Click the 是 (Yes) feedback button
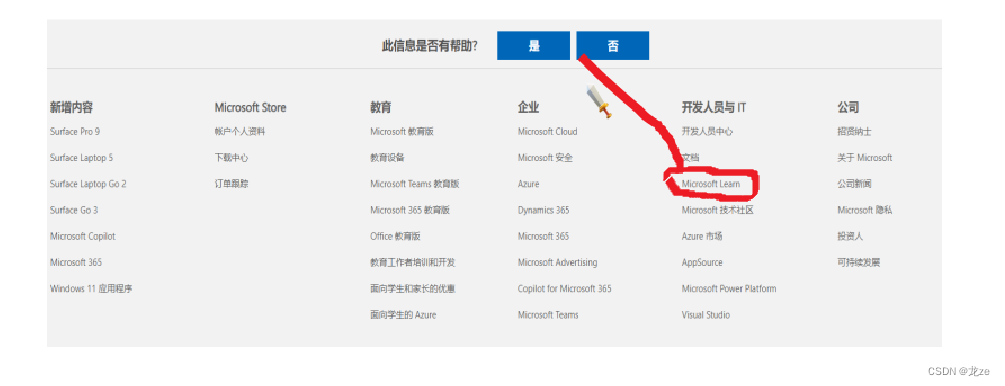This screenshot has height=386, width=1005. click(x=533, y=46)
